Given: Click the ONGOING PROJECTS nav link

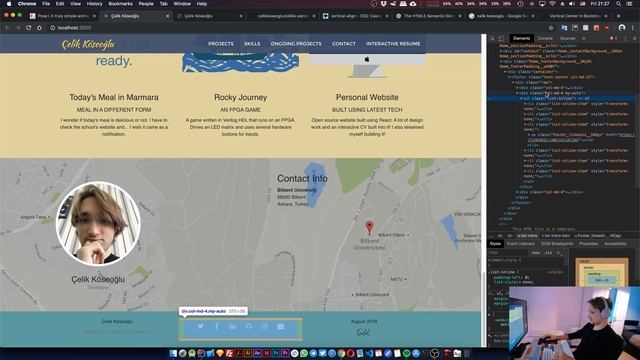Looking at the screenshot, I should [x=296, y=44].
